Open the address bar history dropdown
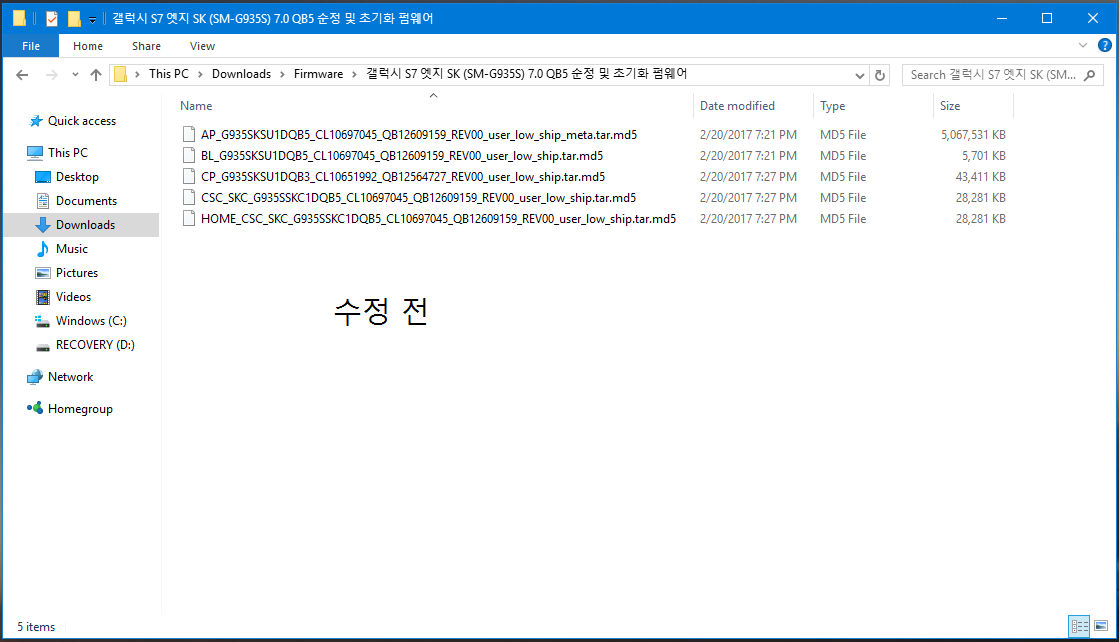This screenshot has height=642, width=1119. pos(860,75)
